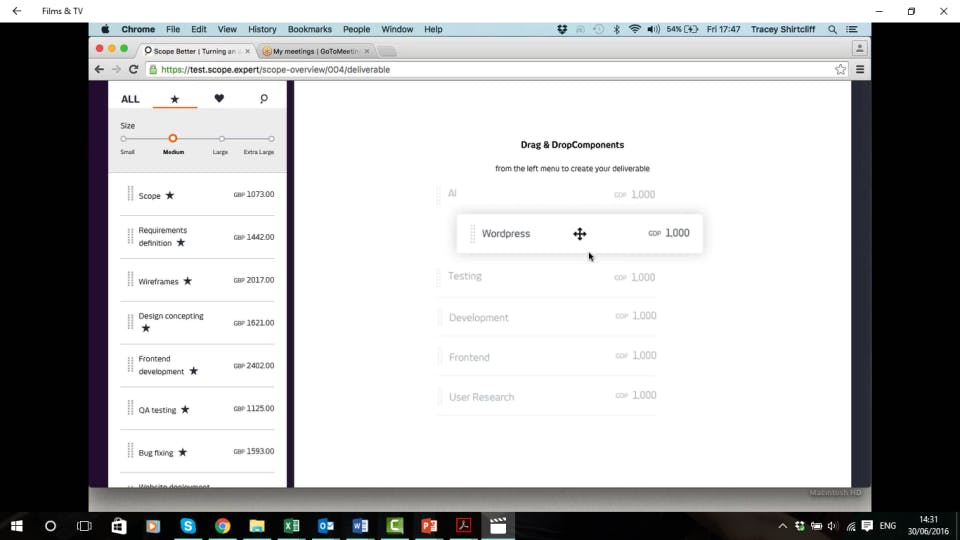Select Extra Large size stop

[271, 139]
